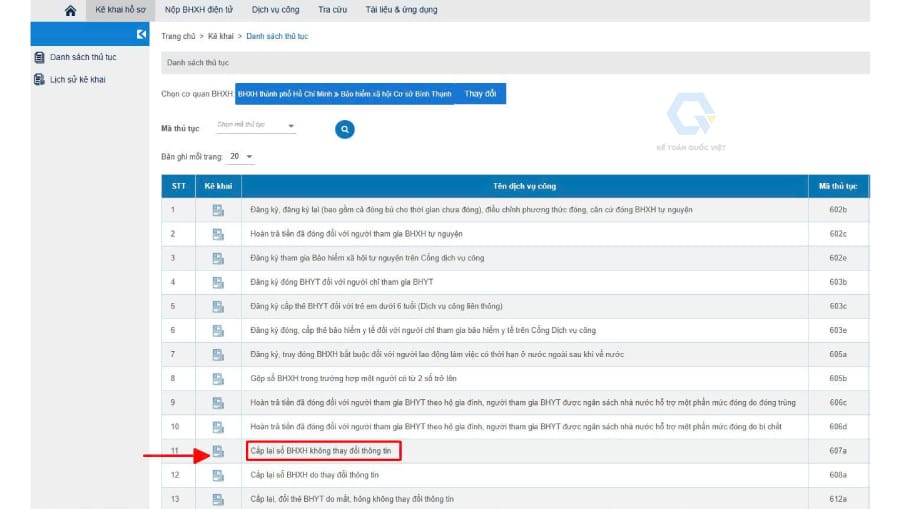
Task: Open the Tài liệu & ứng dụng menu
Action: (401, 10)
